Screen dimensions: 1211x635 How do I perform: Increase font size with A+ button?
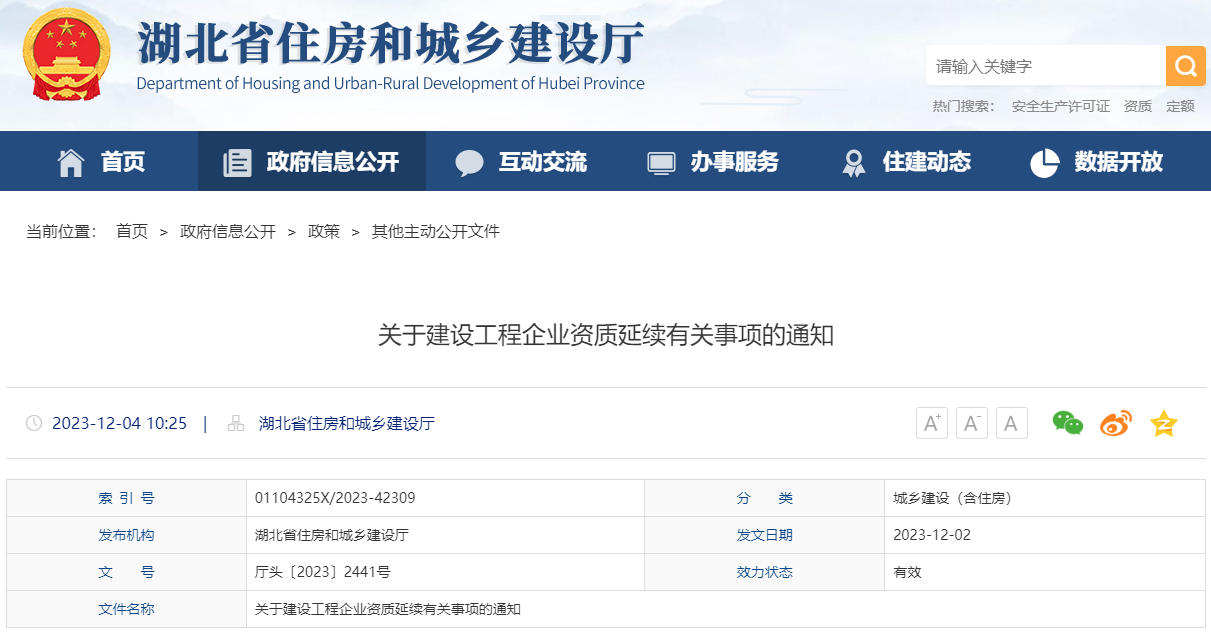932,423
